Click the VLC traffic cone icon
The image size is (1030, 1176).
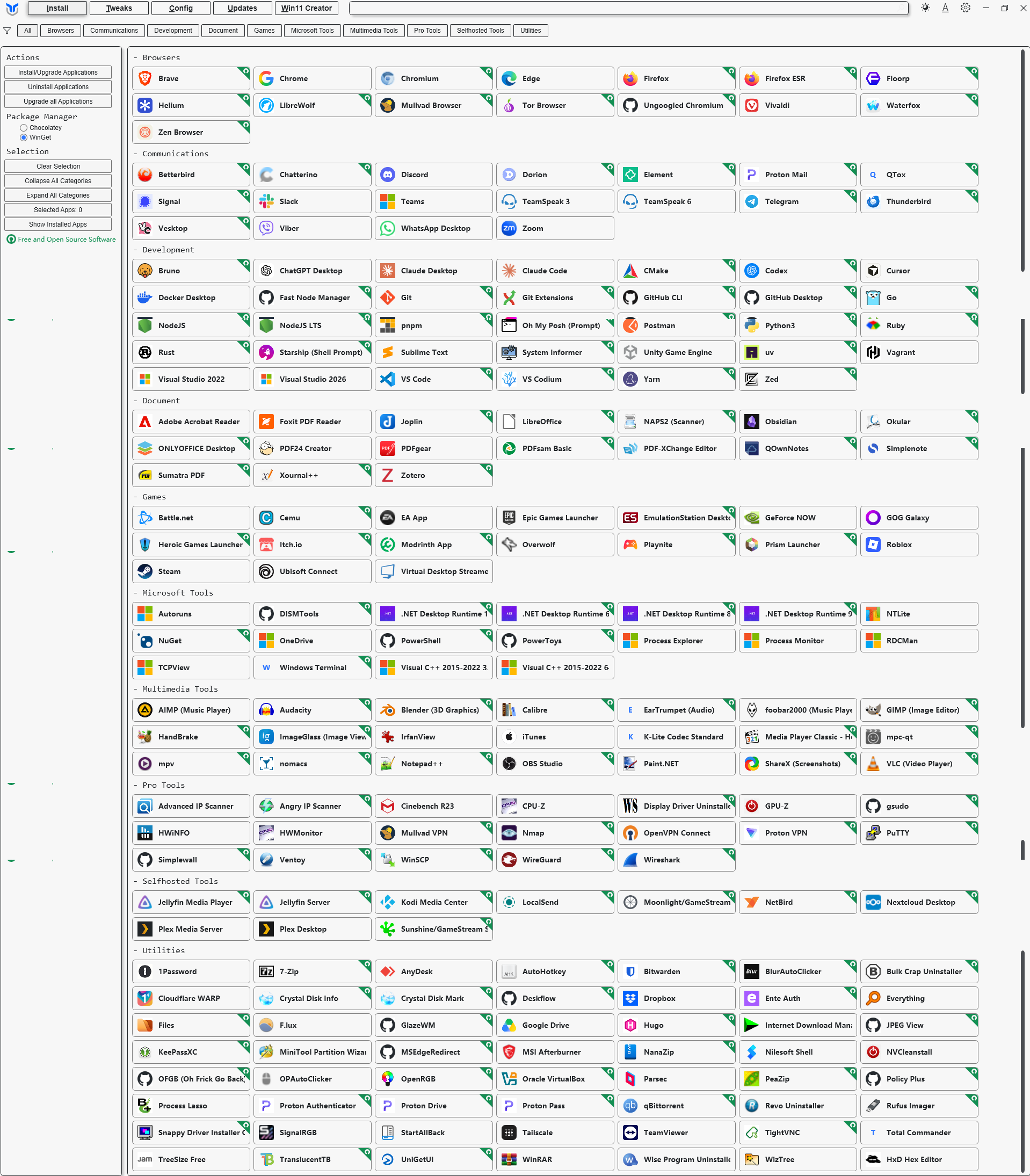tap(873, 764)
